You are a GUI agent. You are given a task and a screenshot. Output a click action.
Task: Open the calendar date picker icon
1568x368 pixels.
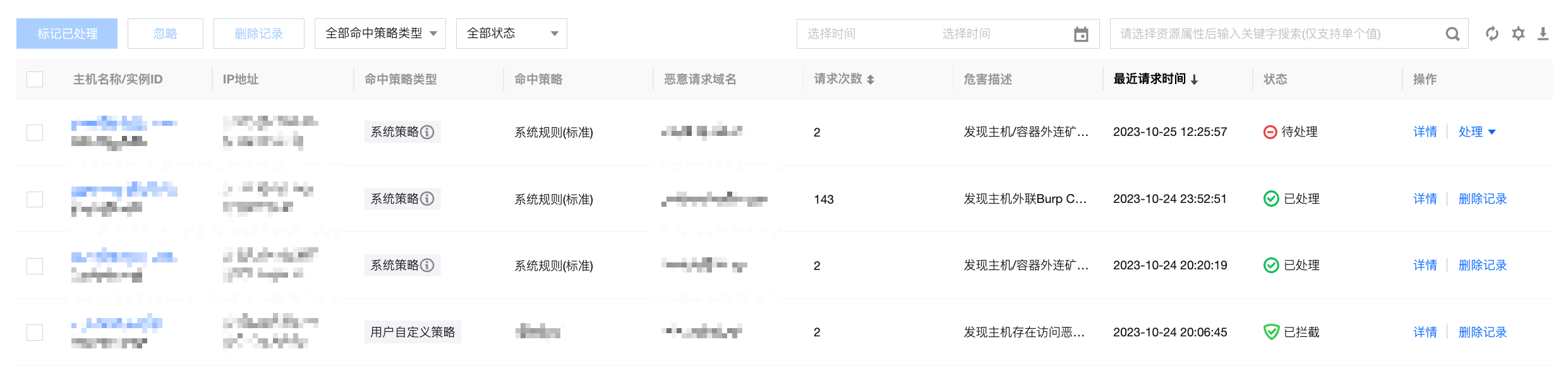(1081, 34)
